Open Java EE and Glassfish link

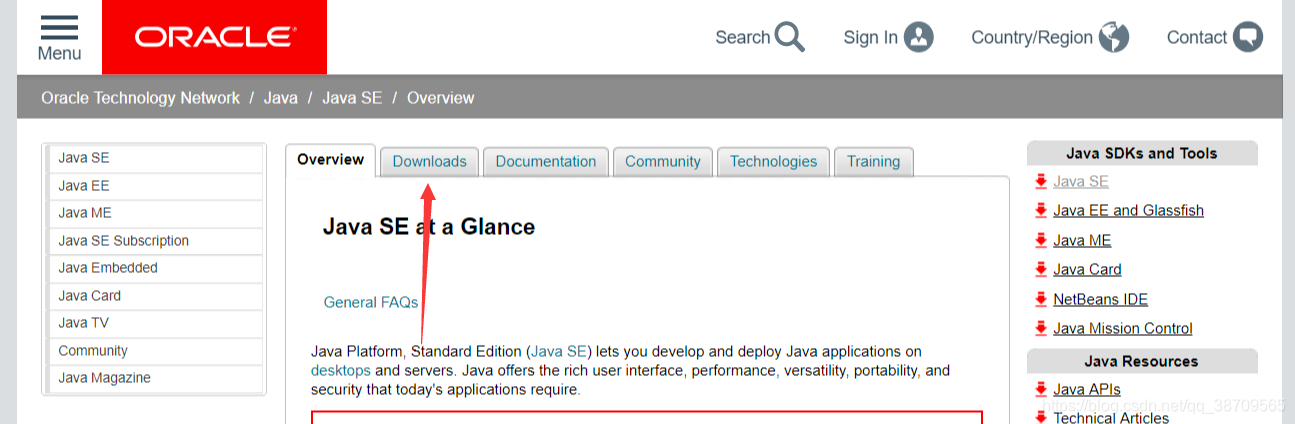point(1129,211)
